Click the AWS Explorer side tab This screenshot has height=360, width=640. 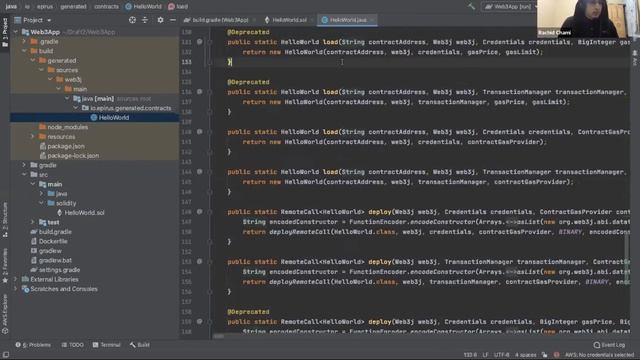click(5, 314)
